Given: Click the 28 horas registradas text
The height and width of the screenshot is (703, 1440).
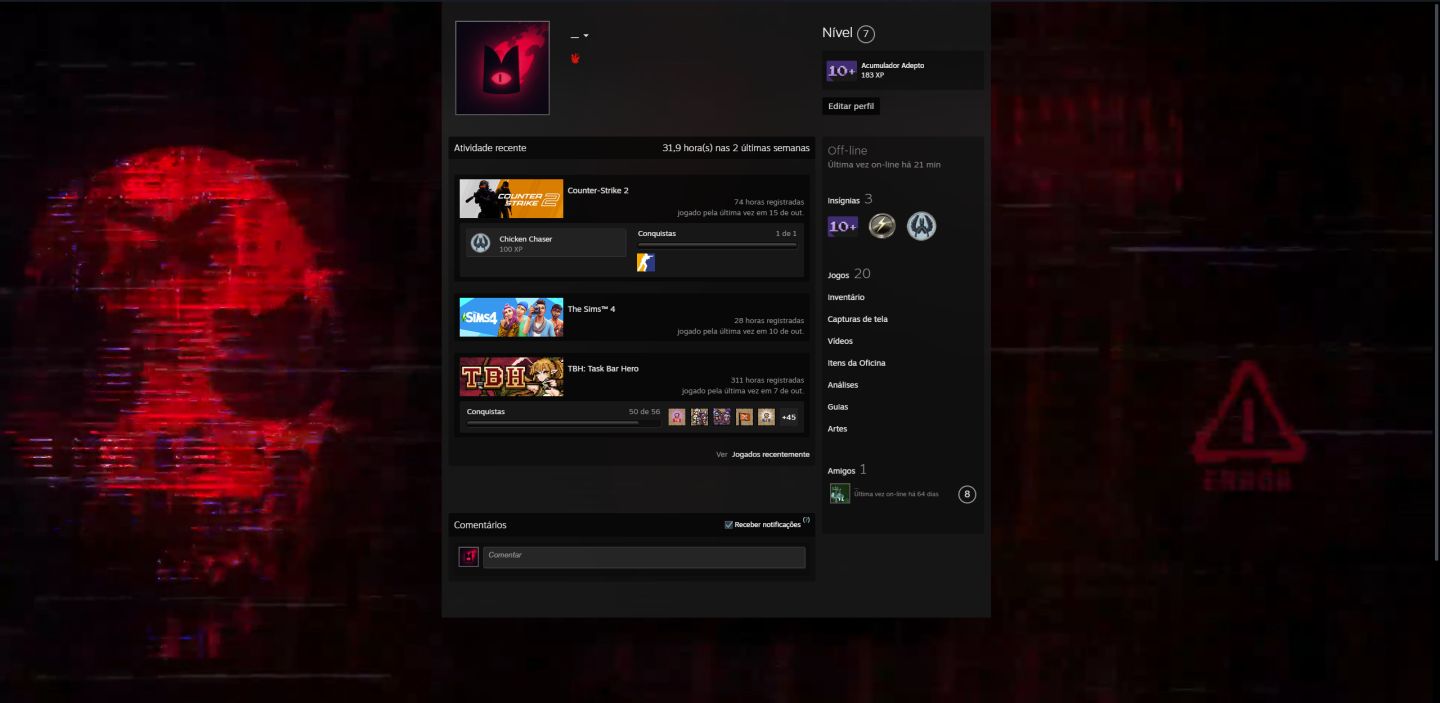Looking at the screenshot, I should point(769,321).
